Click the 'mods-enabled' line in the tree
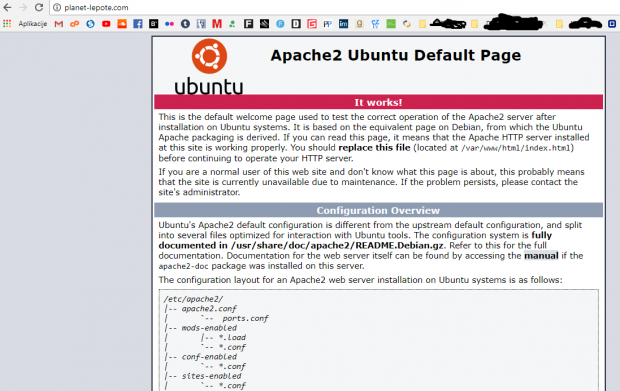This screenshot has width=620, height=391. pyautogui.click(x=209, y=328)
